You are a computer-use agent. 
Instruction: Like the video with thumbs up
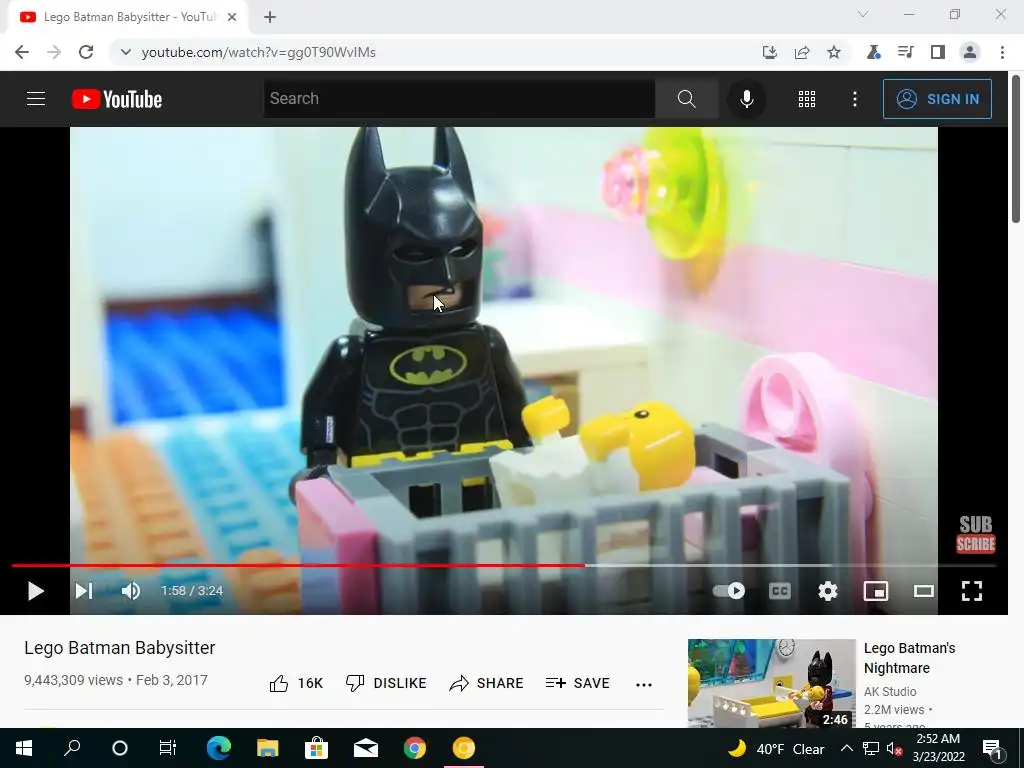pos(296,683)
